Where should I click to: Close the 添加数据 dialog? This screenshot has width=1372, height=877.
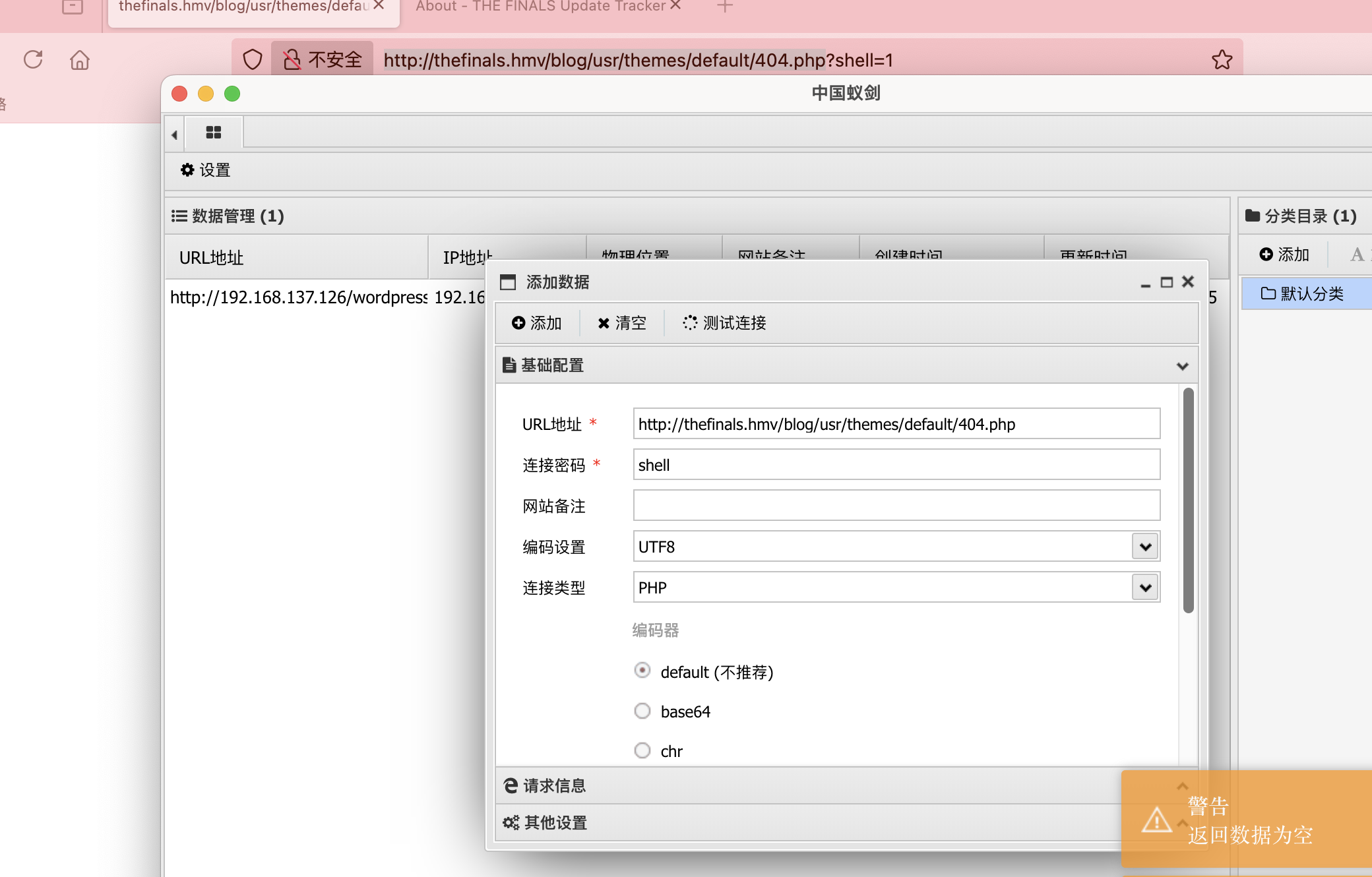point(1188,282)
